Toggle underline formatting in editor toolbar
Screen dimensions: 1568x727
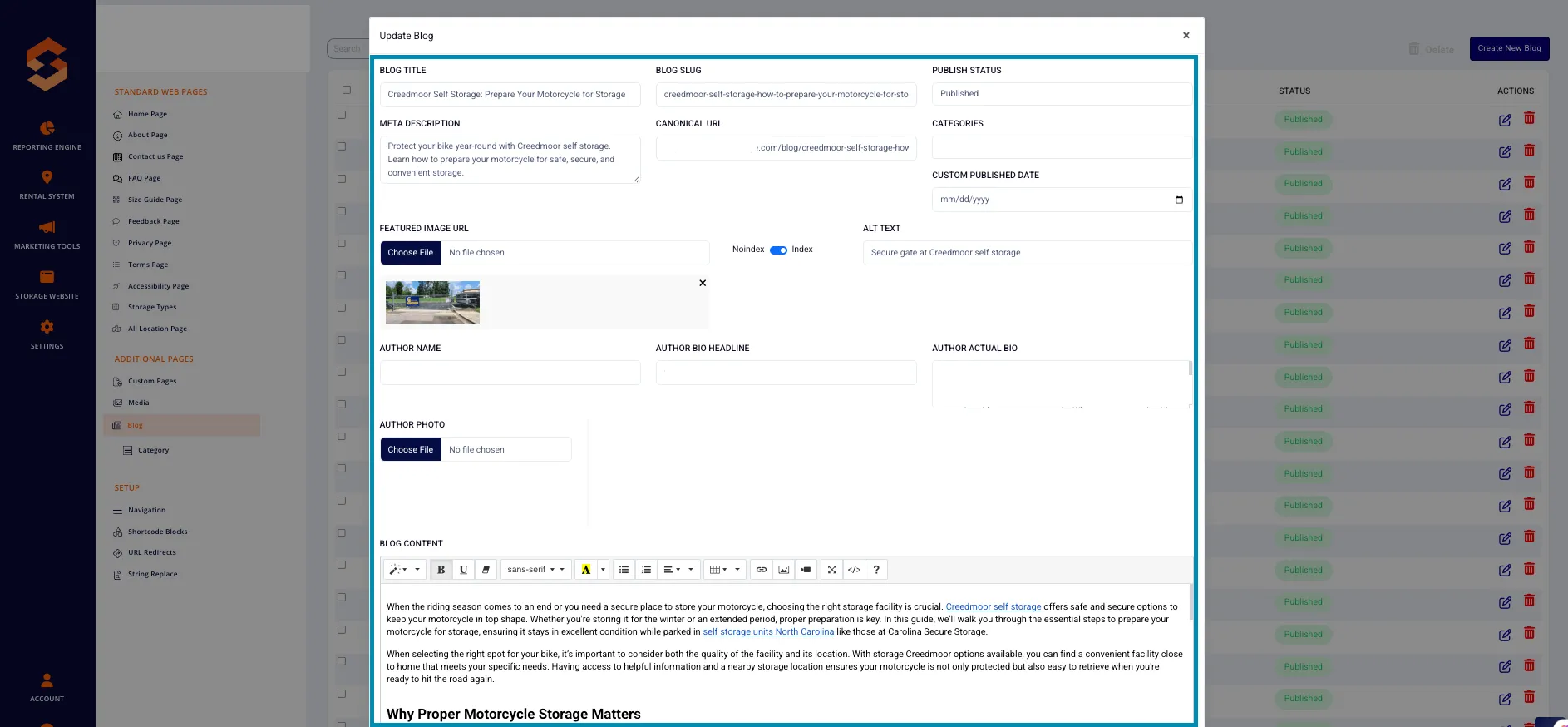[x=463, y=570]
